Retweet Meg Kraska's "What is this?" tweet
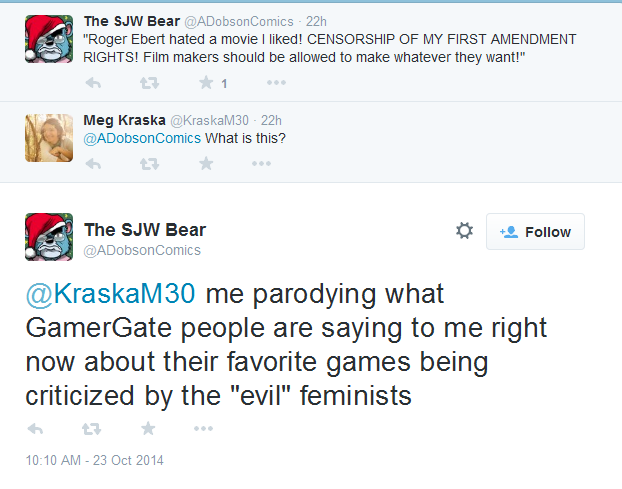Viewport: 622px width, 489px height. coord(149,163)
